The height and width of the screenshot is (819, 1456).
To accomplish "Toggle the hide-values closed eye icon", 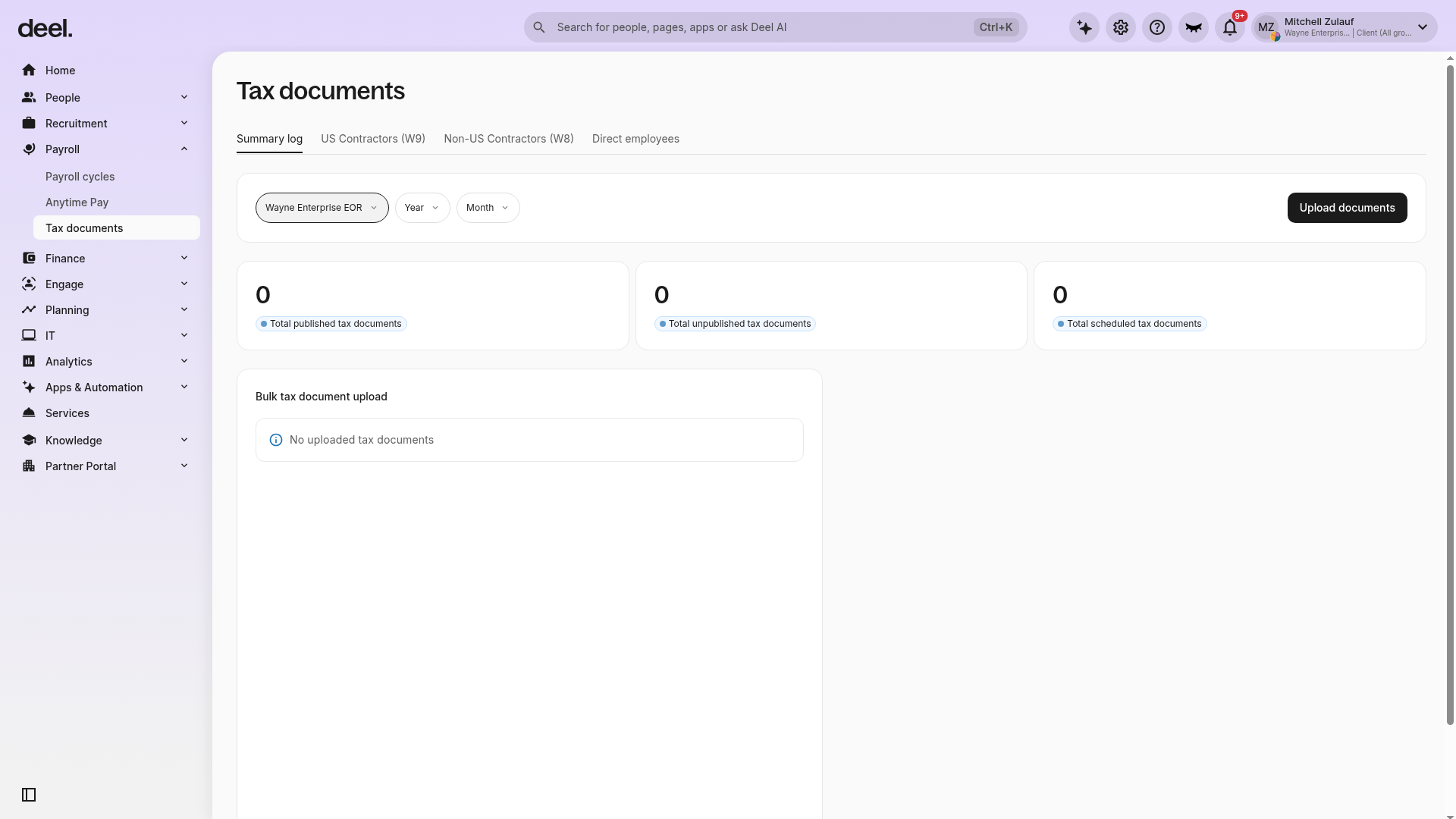I will [1194, 27].
